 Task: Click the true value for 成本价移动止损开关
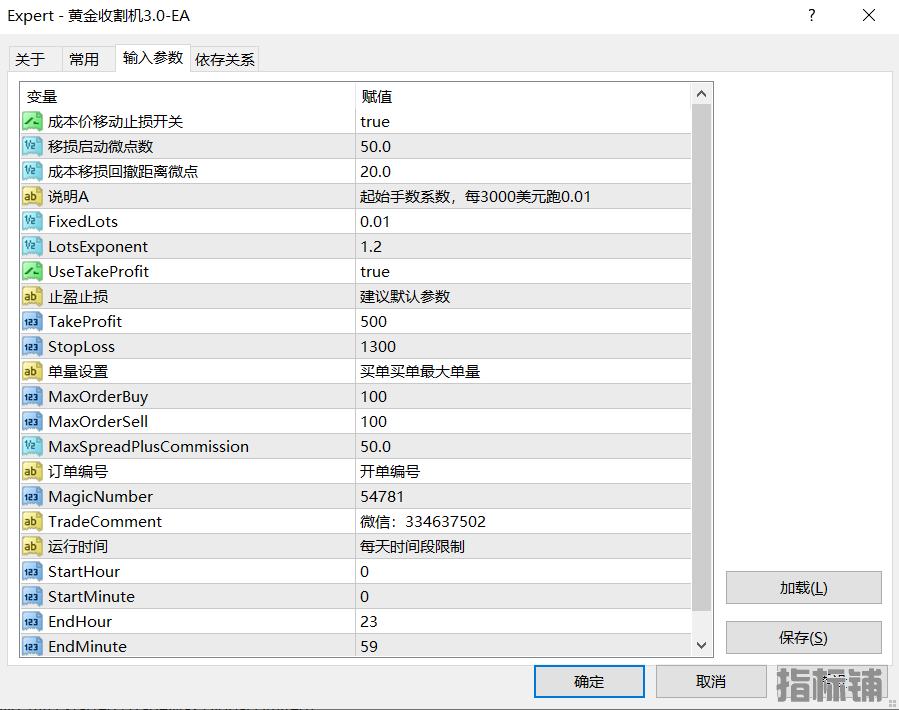point(375,122)
